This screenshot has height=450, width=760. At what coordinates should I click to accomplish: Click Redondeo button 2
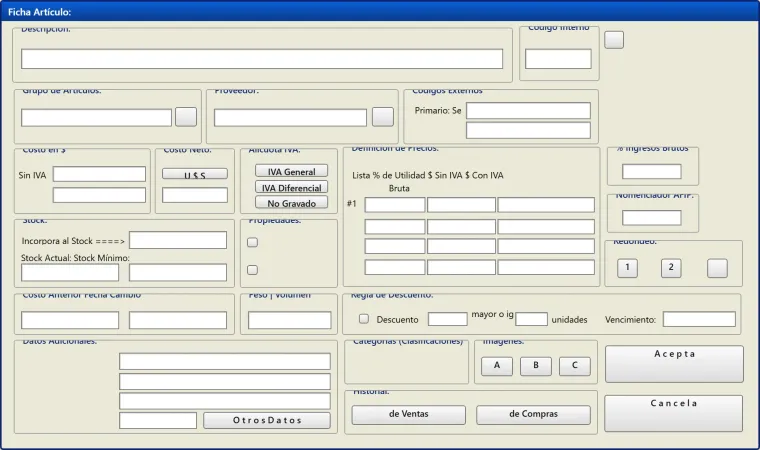point(671,268)
